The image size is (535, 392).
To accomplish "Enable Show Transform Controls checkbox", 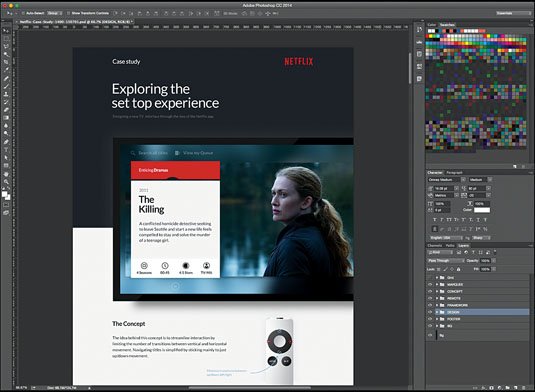I will pos(68,13).
